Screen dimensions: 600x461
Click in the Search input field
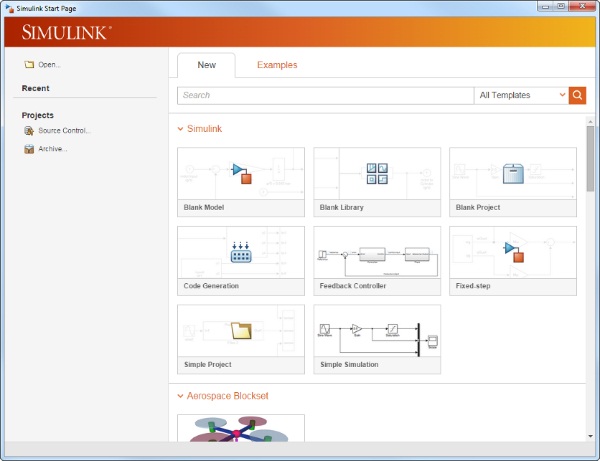[326, 95]
